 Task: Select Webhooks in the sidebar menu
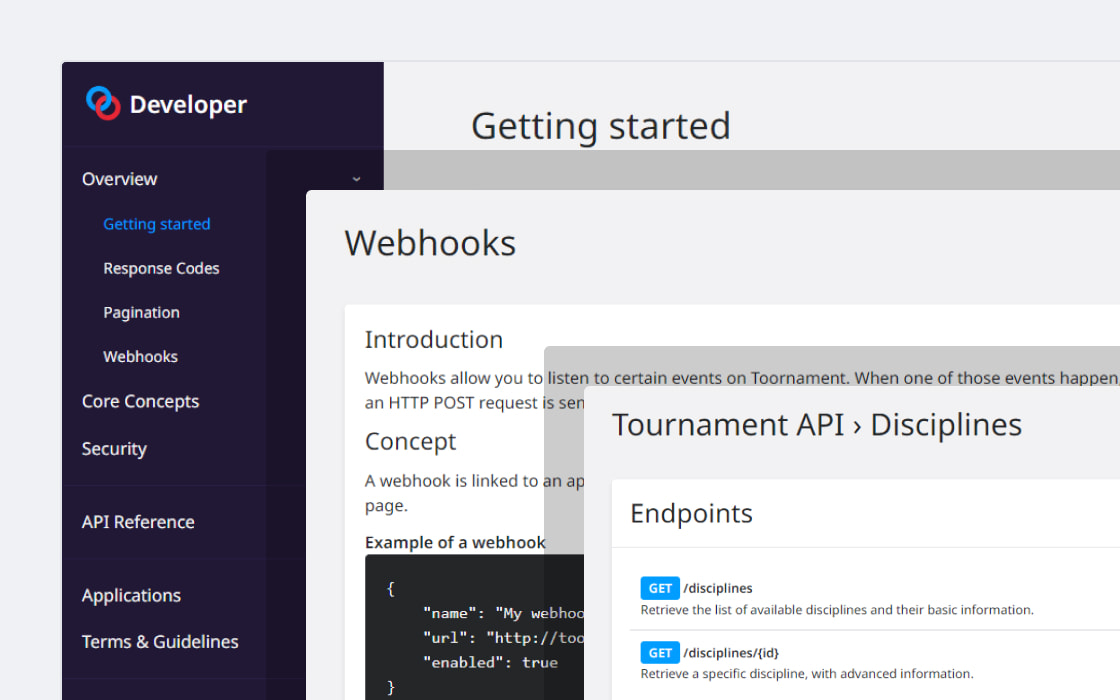click(140, 356)
